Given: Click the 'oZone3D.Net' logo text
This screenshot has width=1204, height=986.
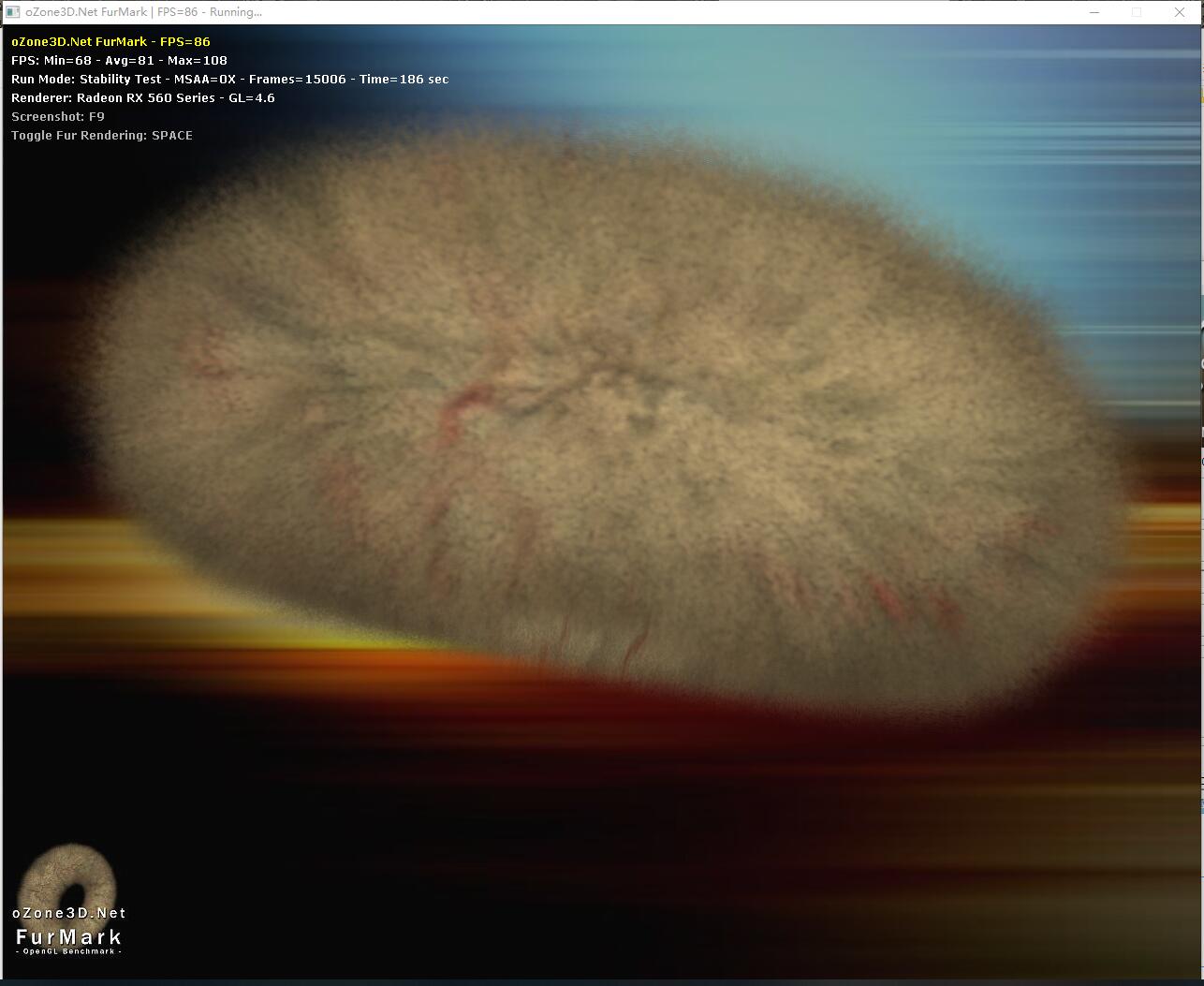Looking at the screenshot, I should tap(69, 913).
